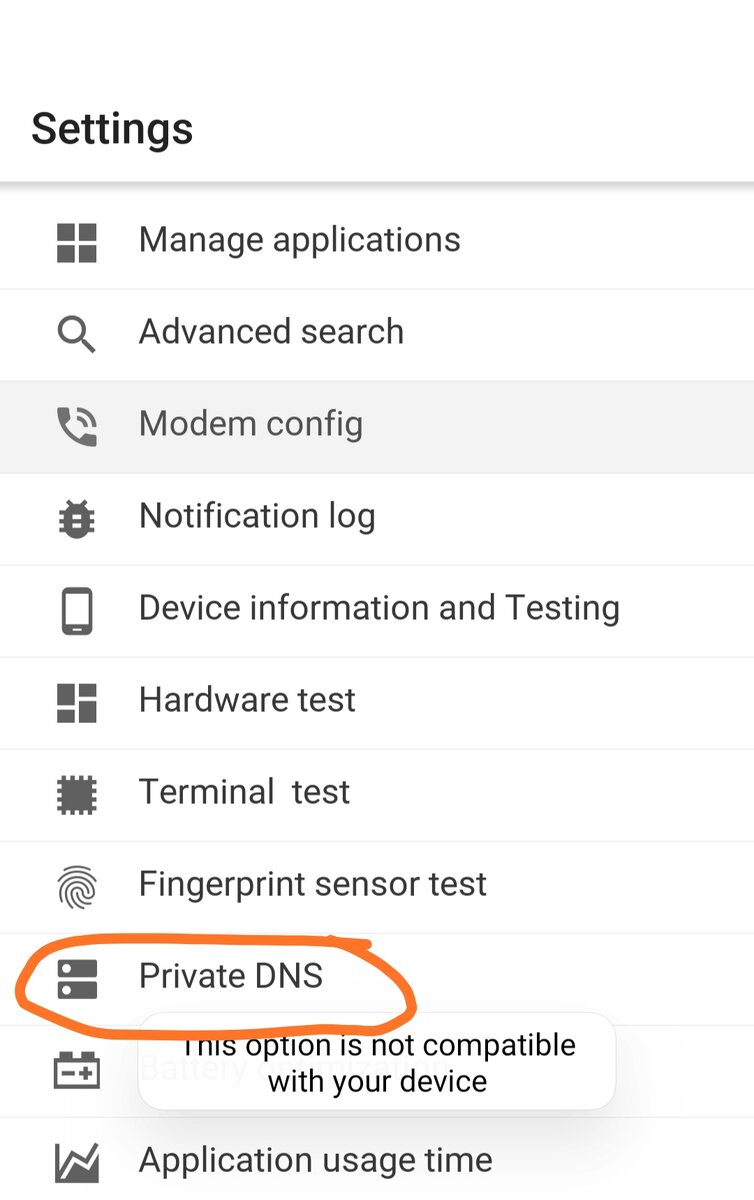
Task: Open the Private DNS label
Action: pyautogui.click(x=231, y=976)
